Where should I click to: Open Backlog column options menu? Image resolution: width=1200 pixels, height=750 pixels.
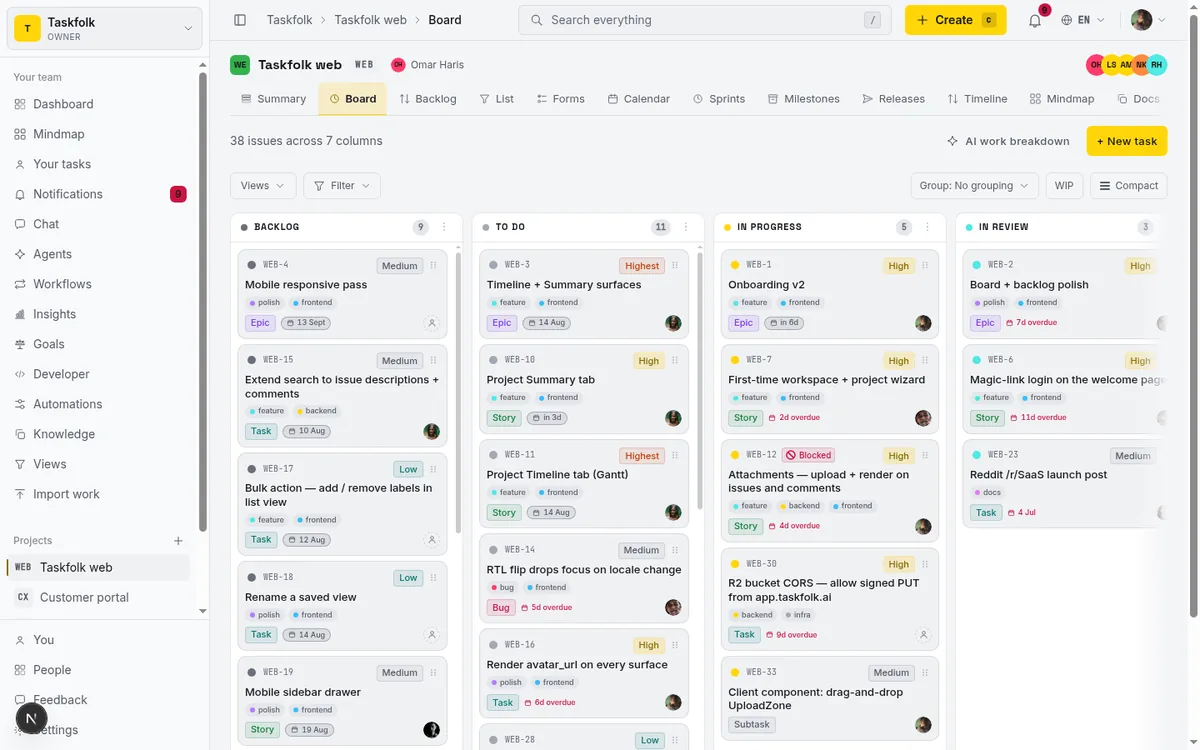click(444, 227)
